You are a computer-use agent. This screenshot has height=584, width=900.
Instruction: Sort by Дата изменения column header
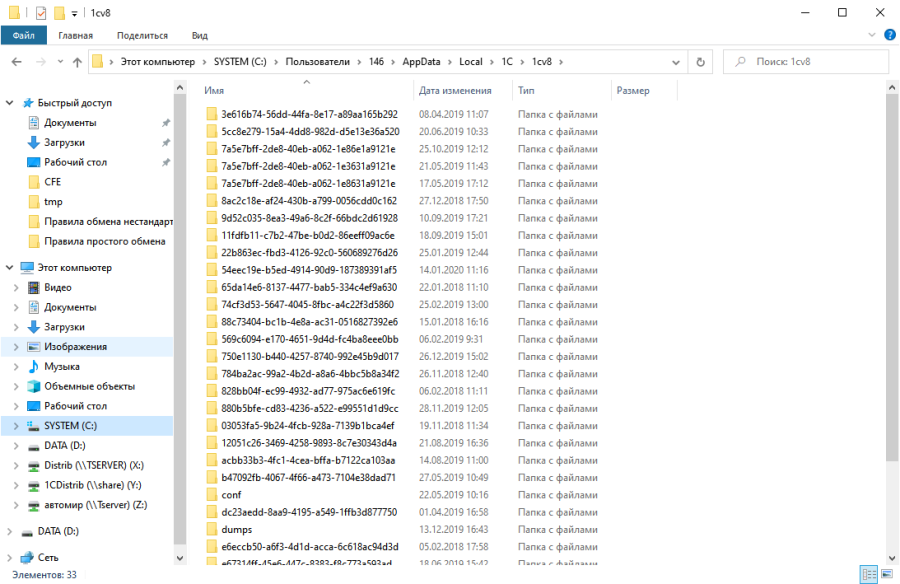pyautogui.click(x=455, y=91)
